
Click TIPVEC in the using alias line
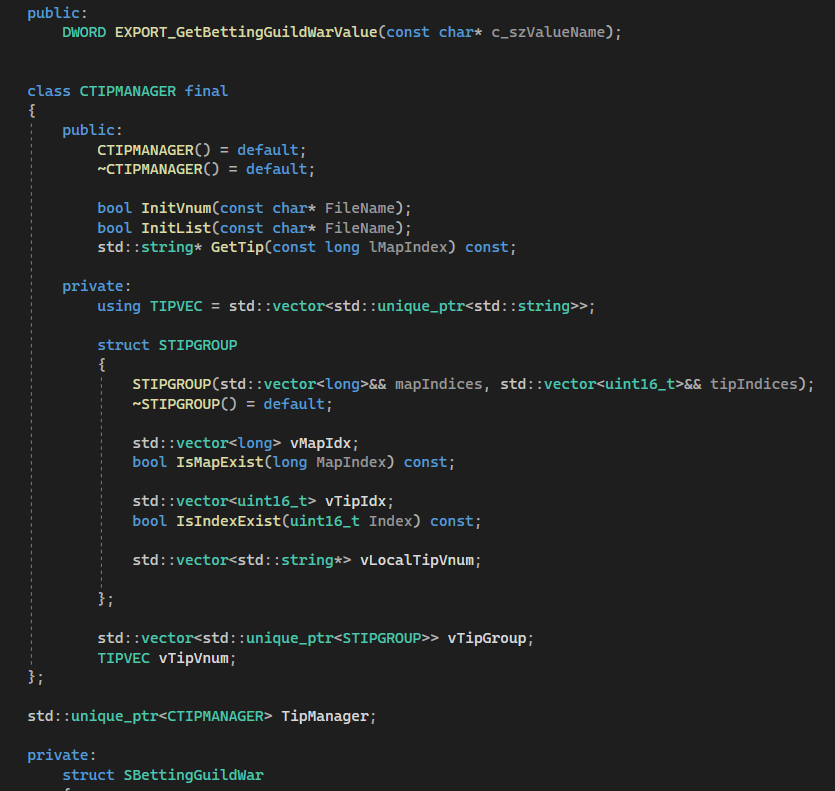[176, 306]
